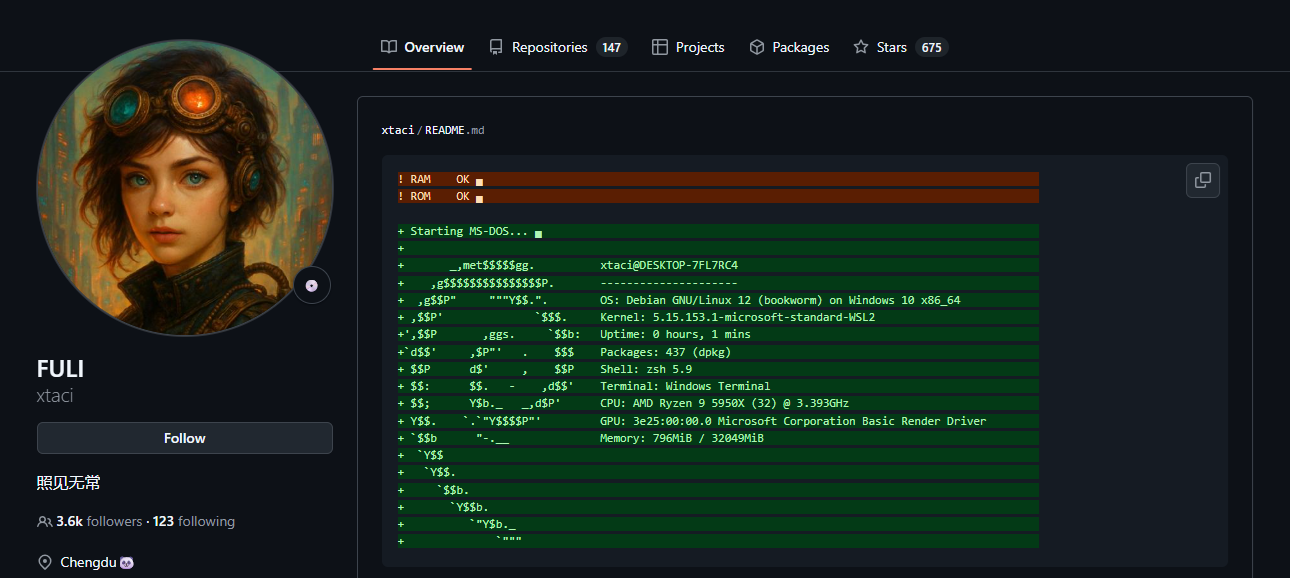Click the people icon next to followers
1290x578 pixels.
(x=44, y=522)
